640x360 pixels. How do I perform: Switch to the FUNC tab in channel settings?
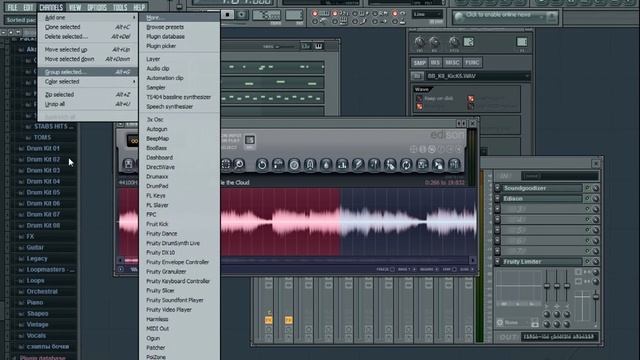click(472, 62)
